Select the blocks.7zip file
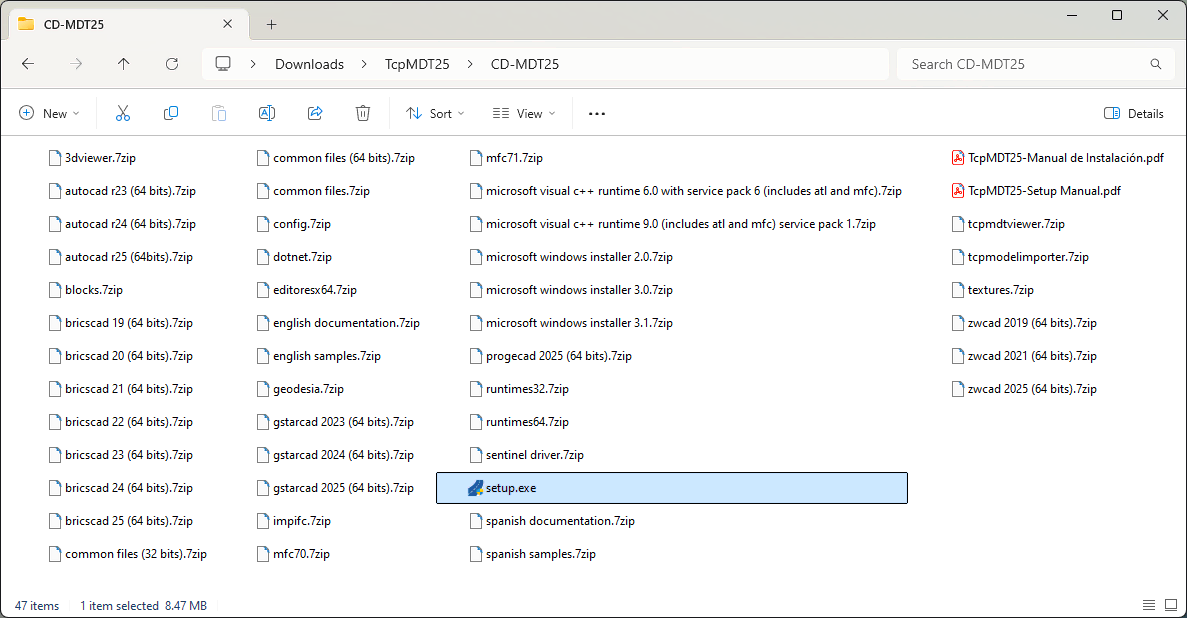 tap(85, 290)
